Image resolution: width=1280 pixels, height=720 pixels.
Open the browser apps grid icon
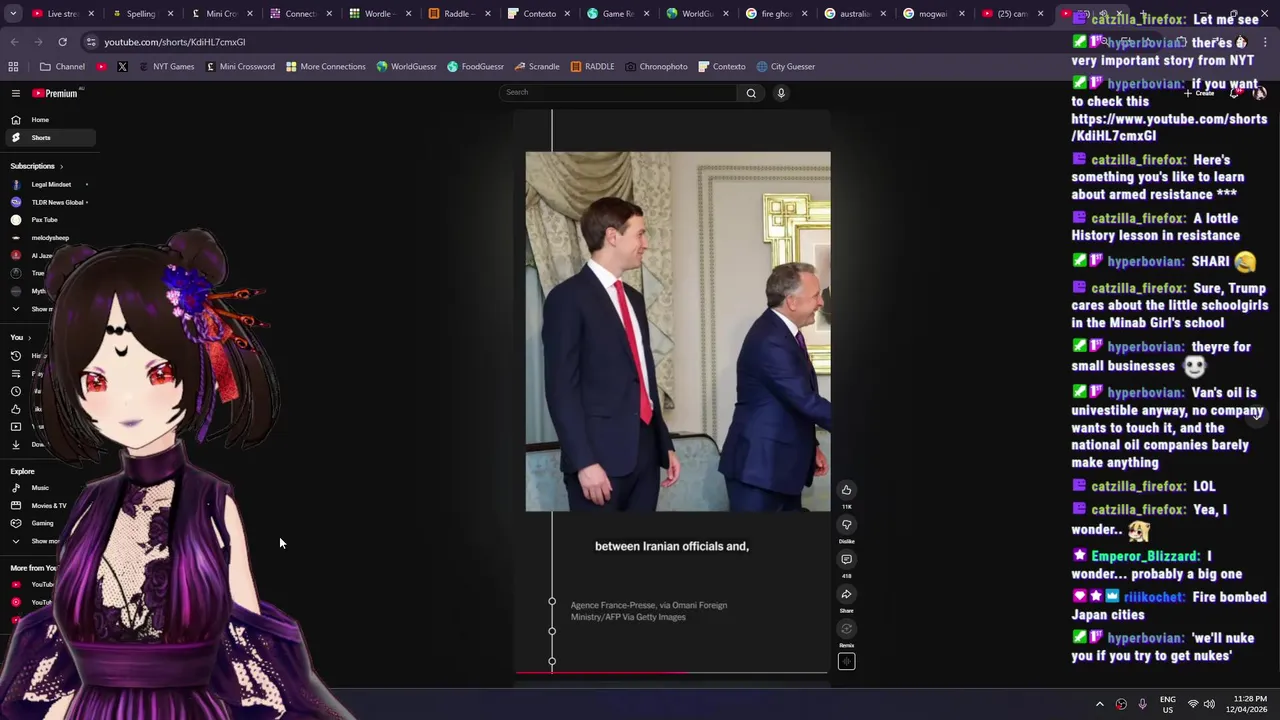[13, 67]
